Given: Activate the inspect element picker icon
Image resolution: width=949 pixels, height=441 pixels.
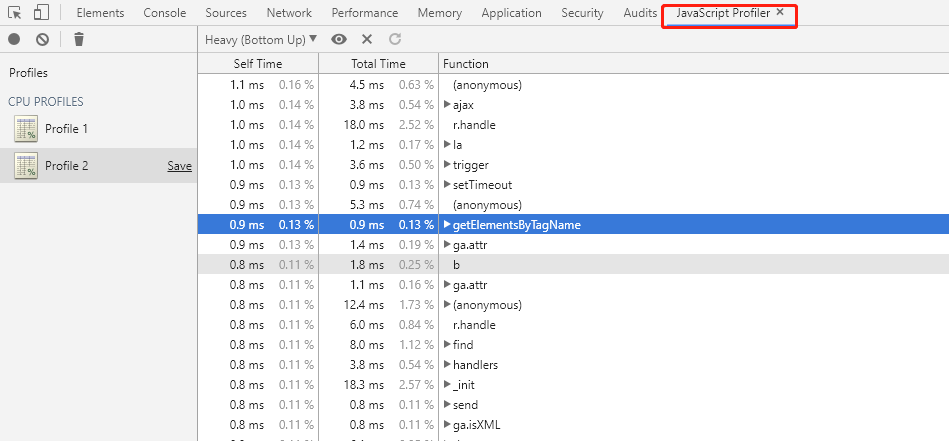Looking at the screenshot, I should [x=15, y=13].
